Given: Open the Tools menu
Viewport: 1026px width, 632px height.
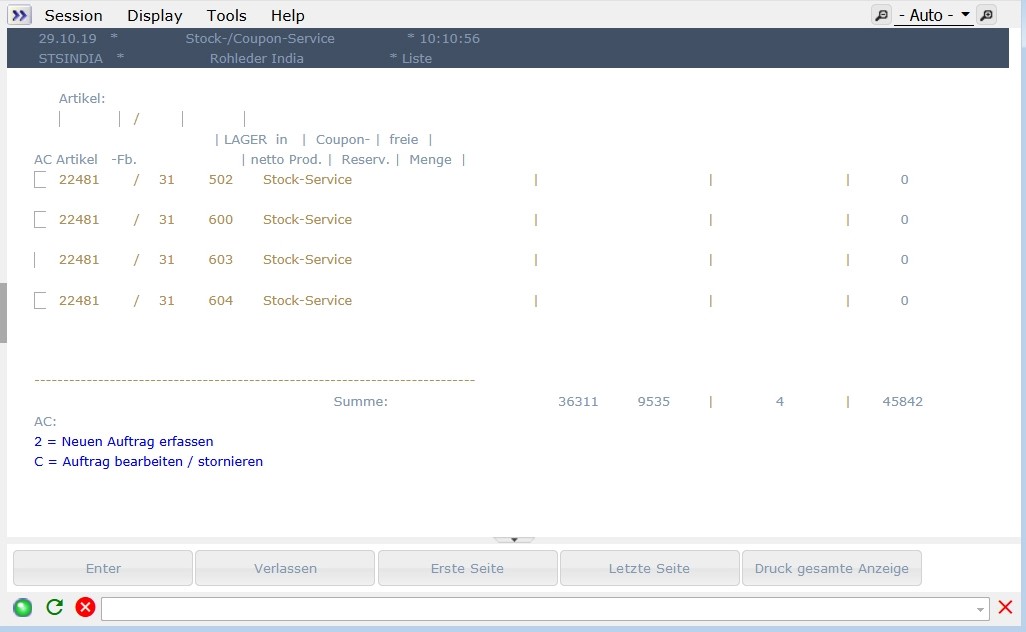Looking at the screenshot, I should tap(226, 15).
